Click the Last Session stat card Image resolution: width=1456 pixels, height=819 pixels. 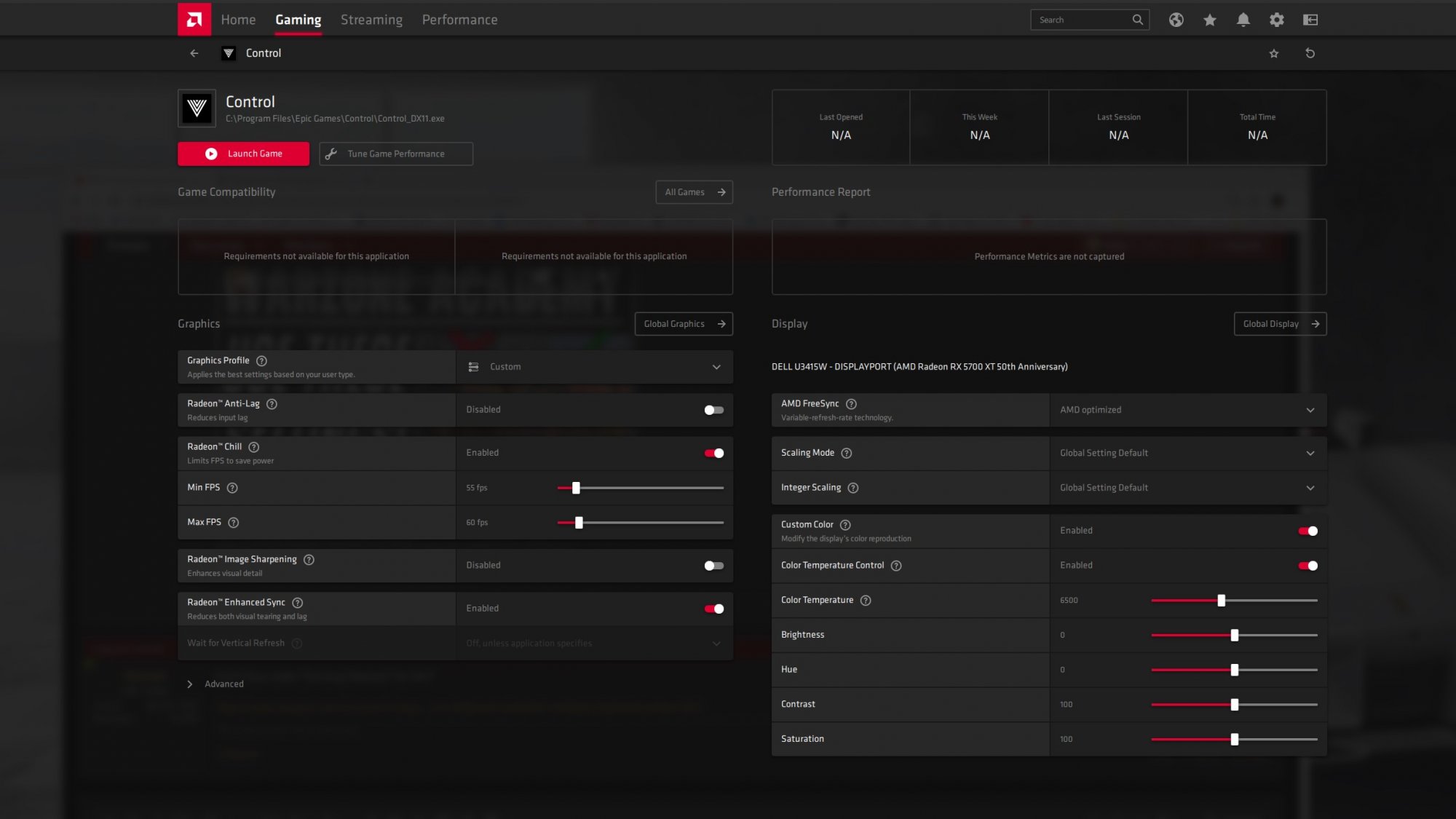tap(1118, 127)
